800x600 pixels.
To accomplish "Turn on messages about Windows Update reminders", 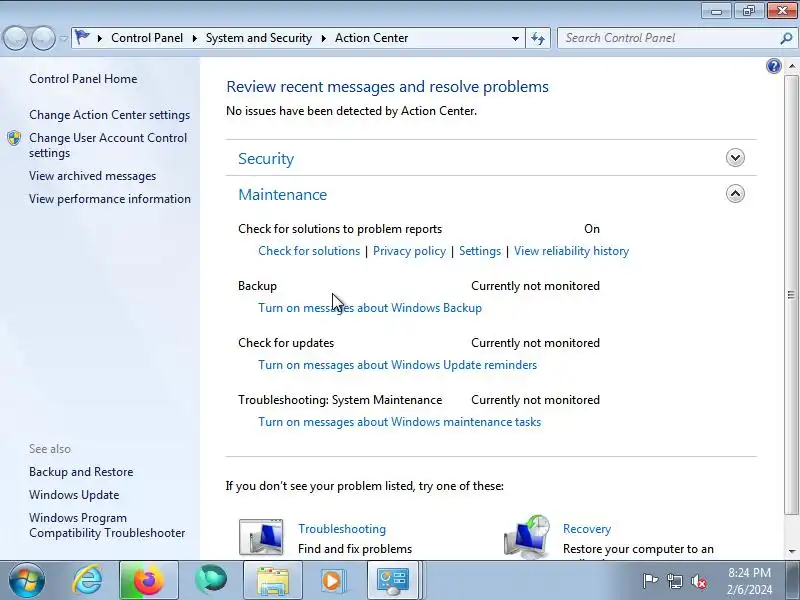I will coord(397,365).
